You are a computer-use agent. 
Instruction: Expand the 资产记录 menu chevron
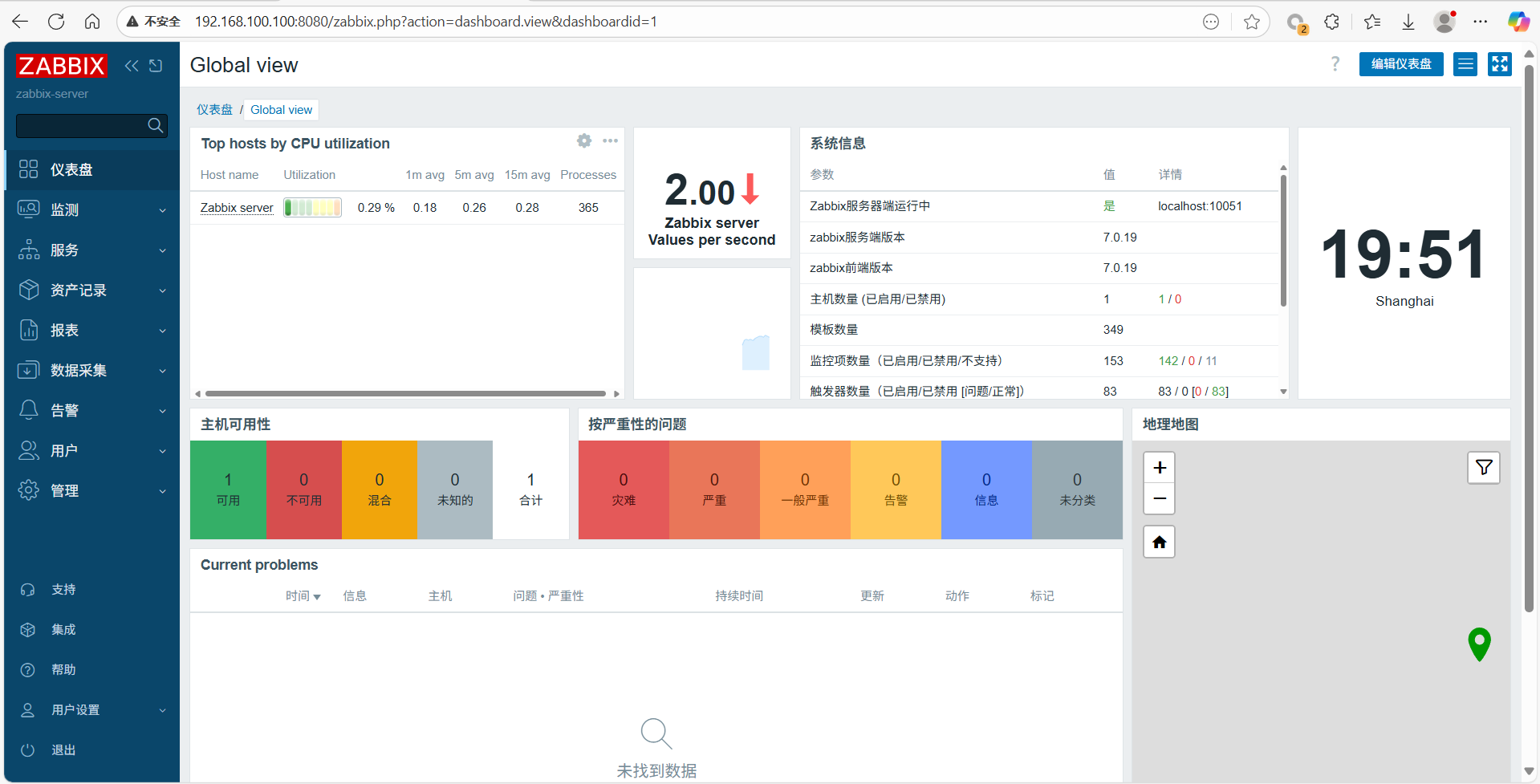coord(163,290)
